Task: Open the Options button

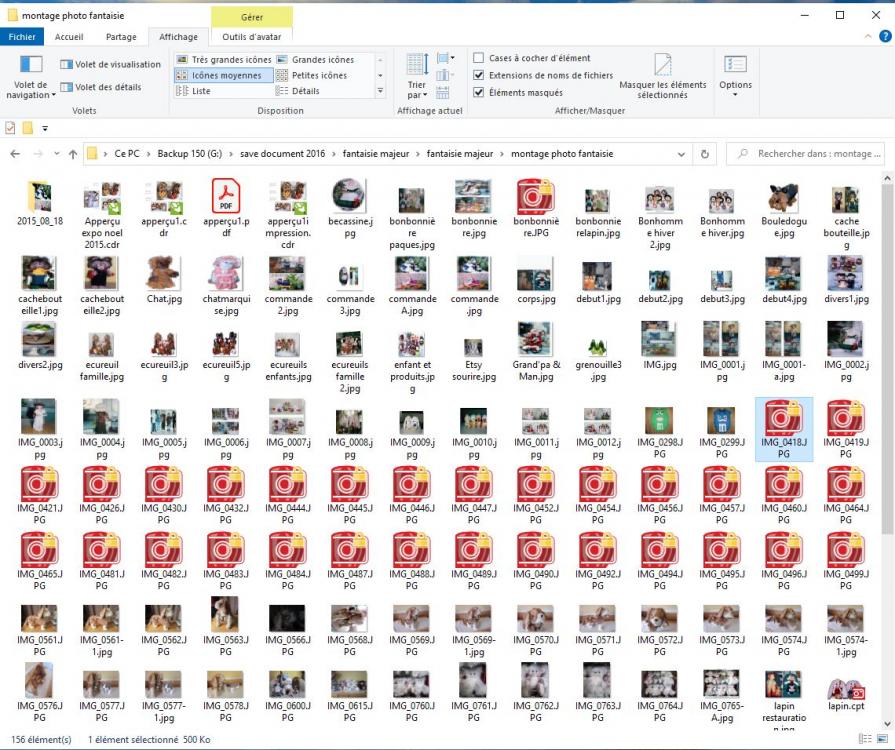Action: tap(735, 75)
